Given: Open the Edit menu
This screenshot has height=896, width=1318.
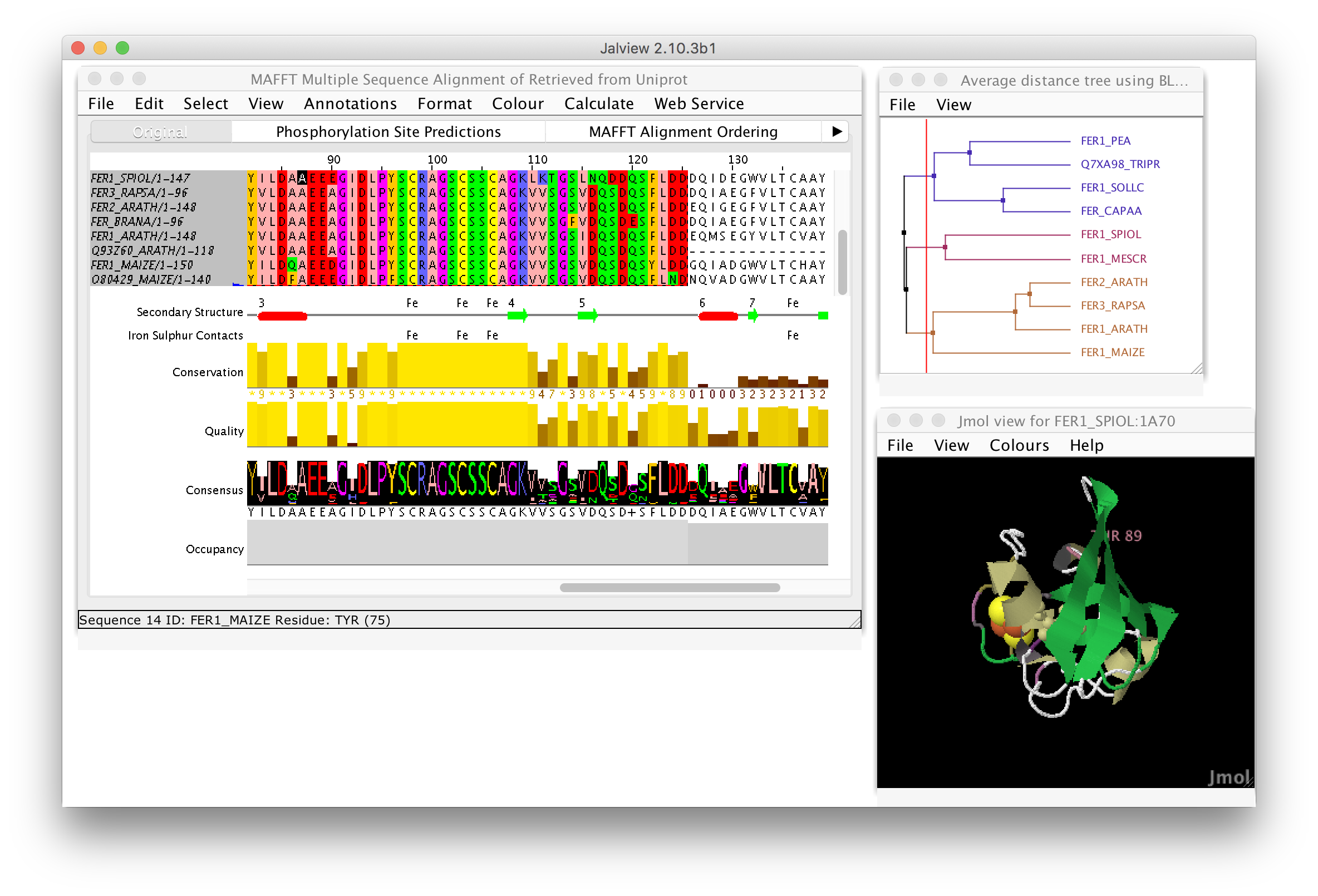Looking at the screenshot, I should [x=149, y=104].
